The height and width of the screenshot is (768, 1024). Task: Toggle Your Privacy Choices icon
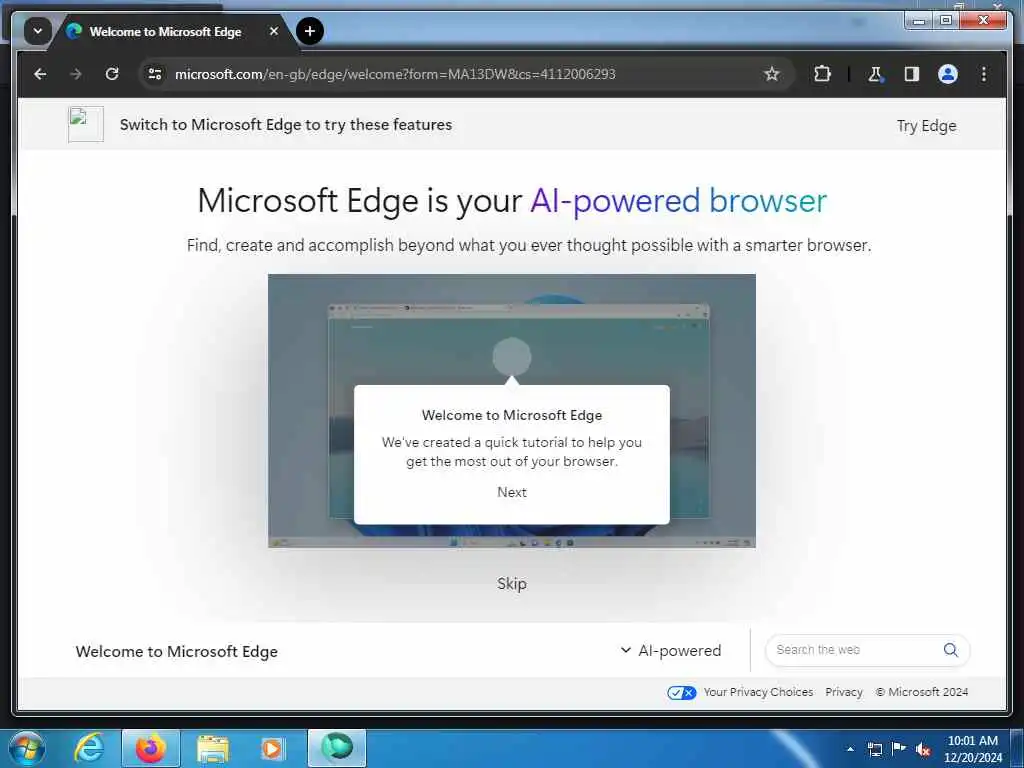coord(681,692)
